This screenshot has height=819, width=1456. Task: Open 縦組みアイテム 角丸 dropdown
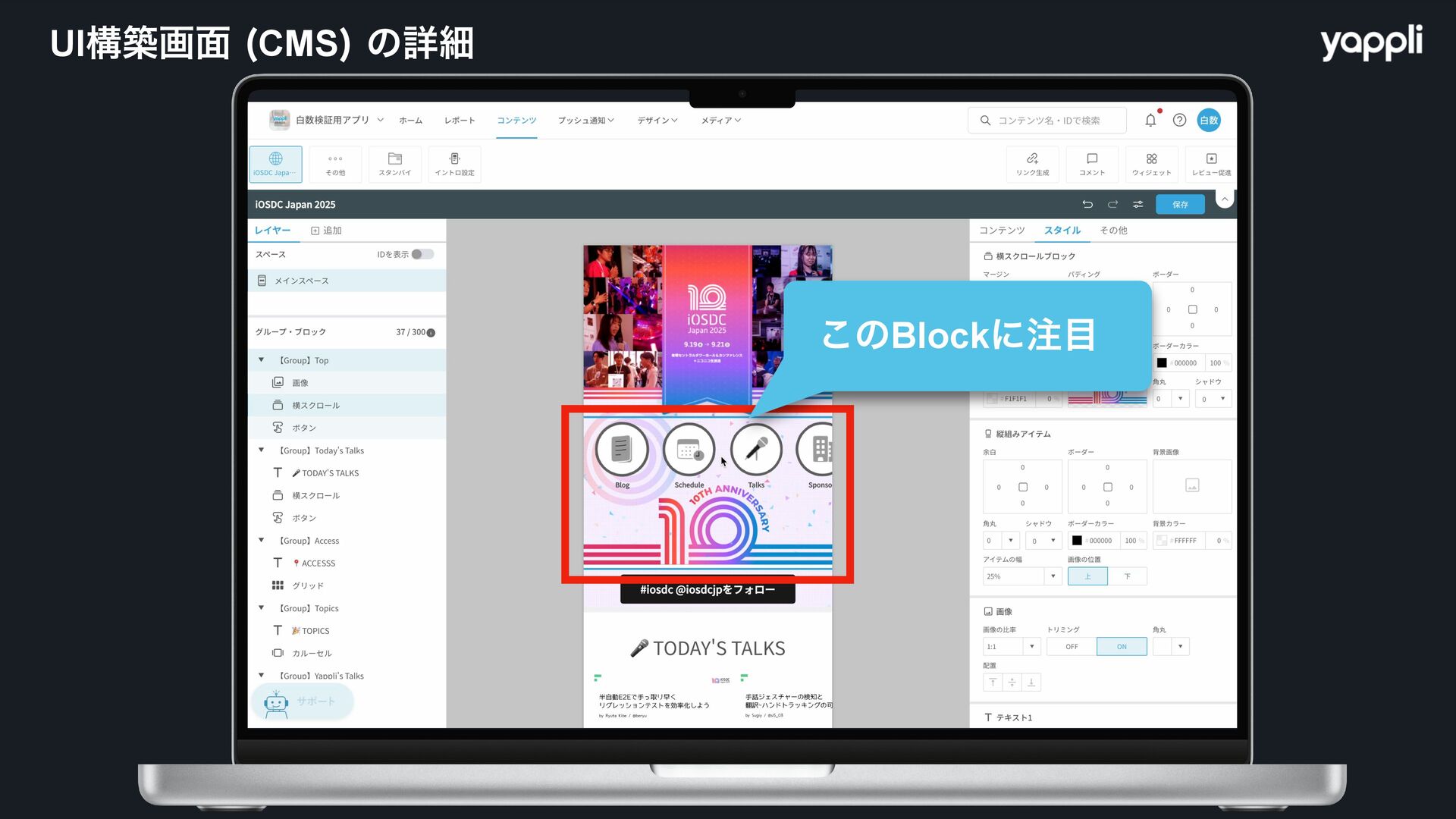click(1001, 541)
